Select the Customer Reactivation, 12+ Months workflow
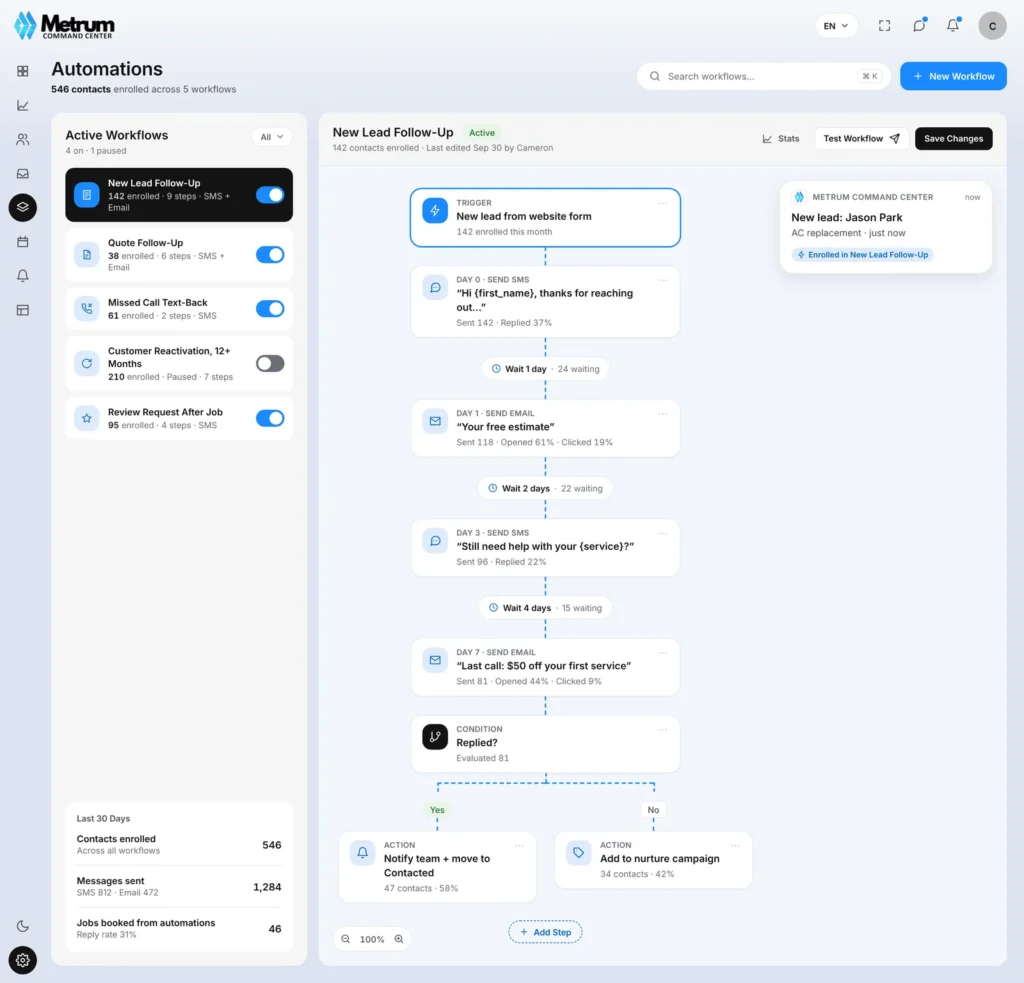Viewport: 1024px width, 983px height. coord(179,363)
